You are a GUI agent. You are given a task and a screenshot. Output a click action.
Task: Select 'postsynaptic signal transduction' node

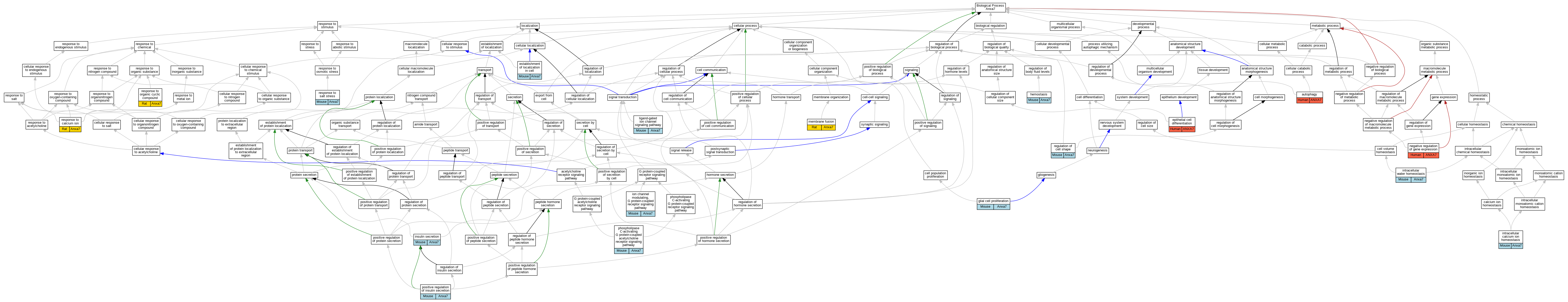tap(720, 151)
